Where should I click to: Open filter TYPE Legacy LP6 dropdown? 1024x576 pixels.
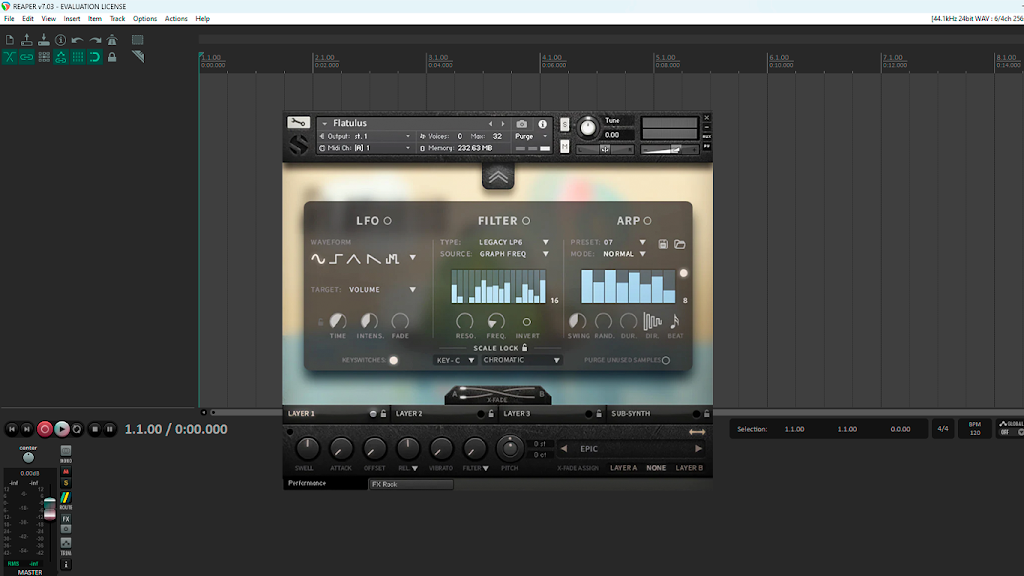(x=513, y=242)
